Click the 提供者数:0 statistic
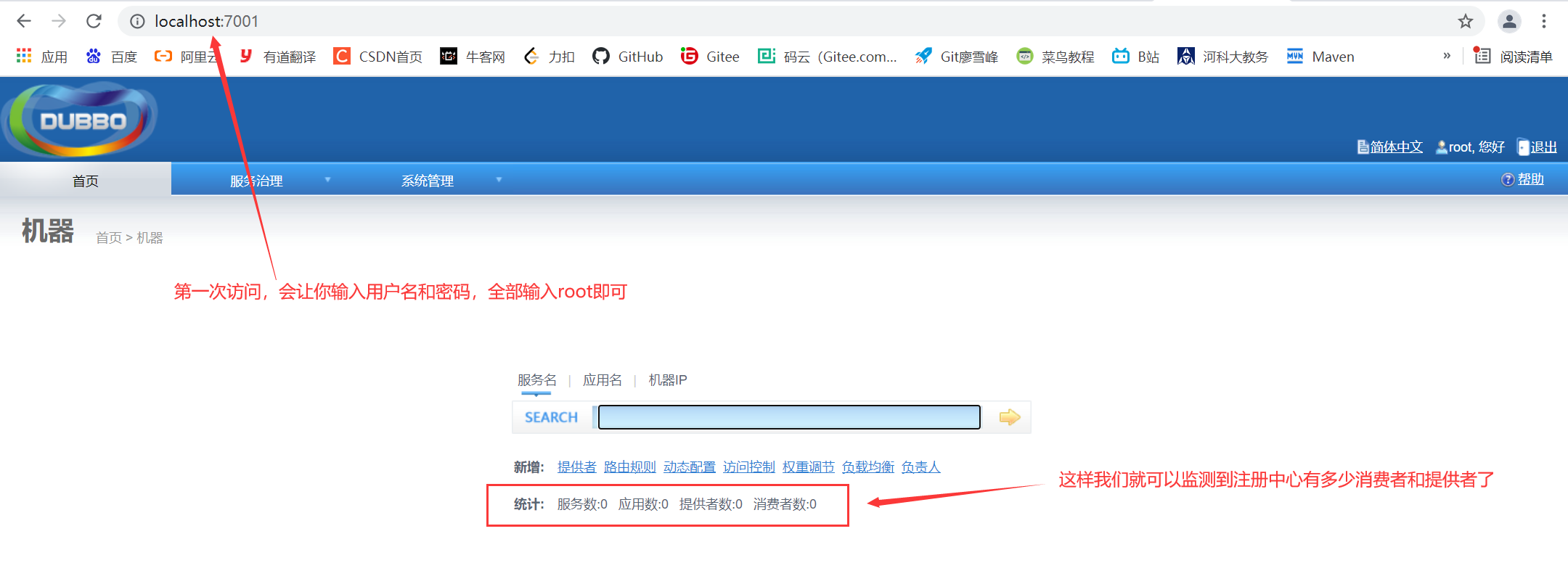 point(711,504)
